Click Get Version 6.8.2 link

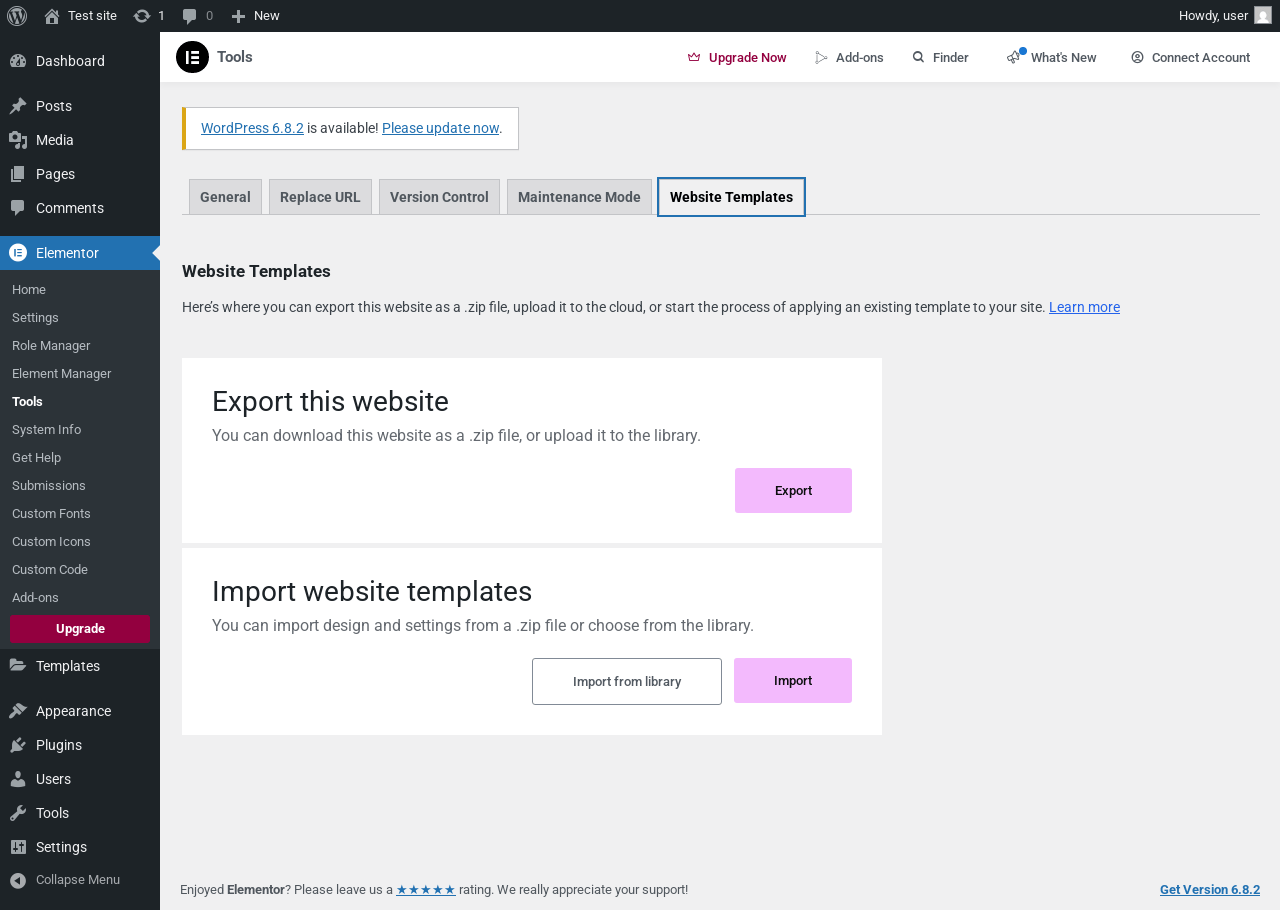point(1210,890)
